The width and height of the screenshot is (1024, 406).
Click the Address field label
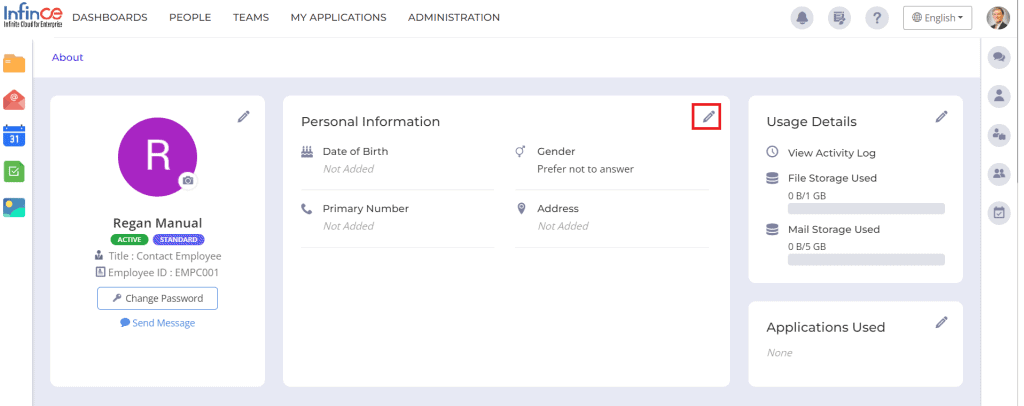point(558,209)
